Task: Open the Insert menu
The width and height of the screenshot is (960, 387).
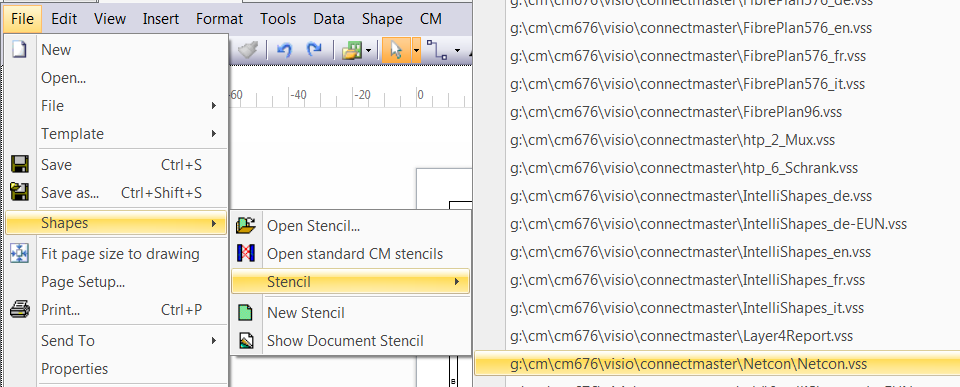Action: pyautogui.click(x=161, y=19)
